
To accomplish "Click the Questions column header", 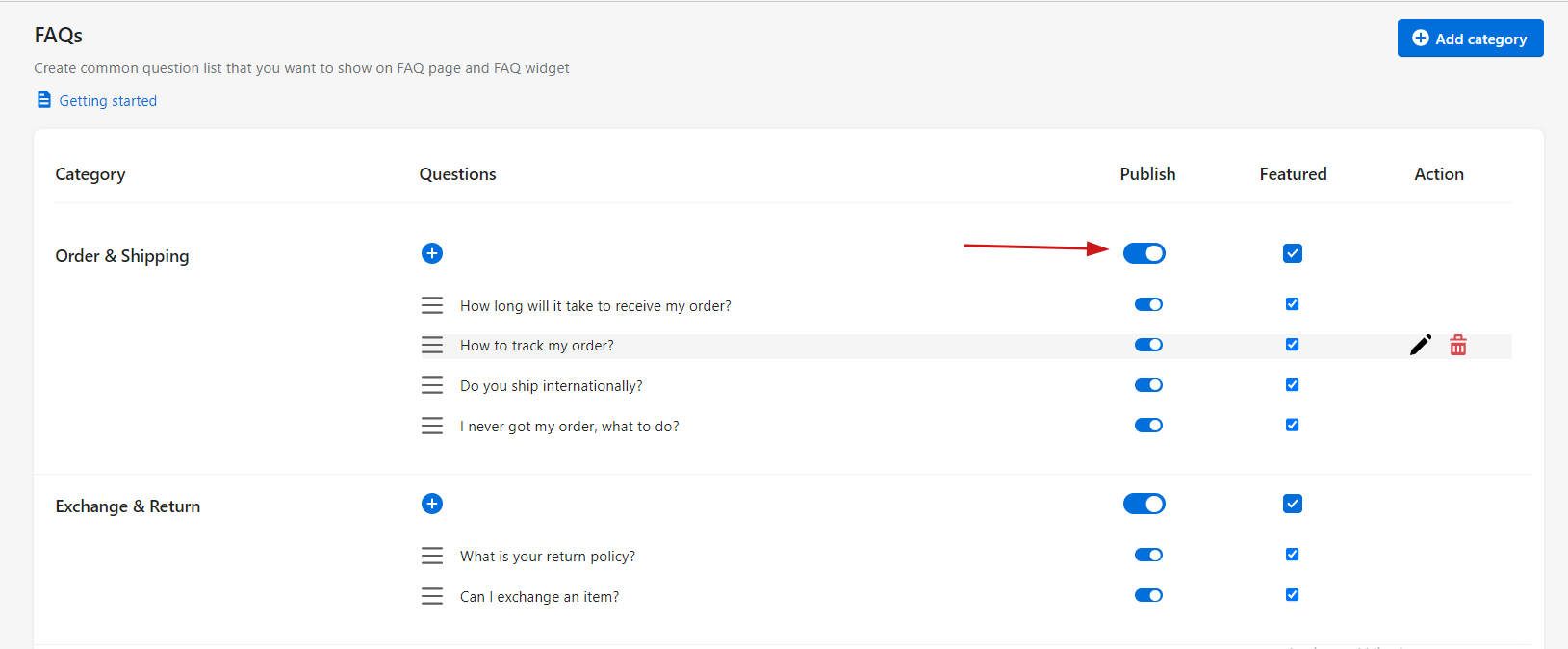I will coord(458,174).
